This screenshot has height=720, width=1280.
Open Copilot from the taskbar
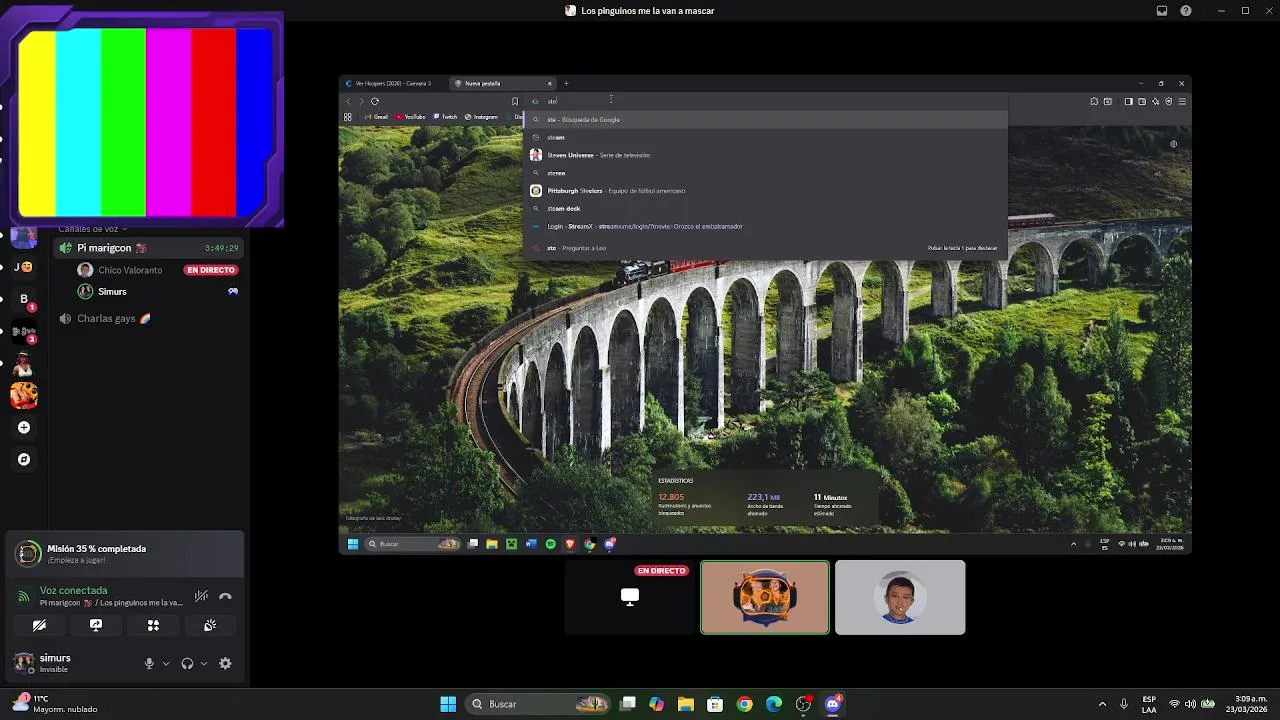click(656, 704)
